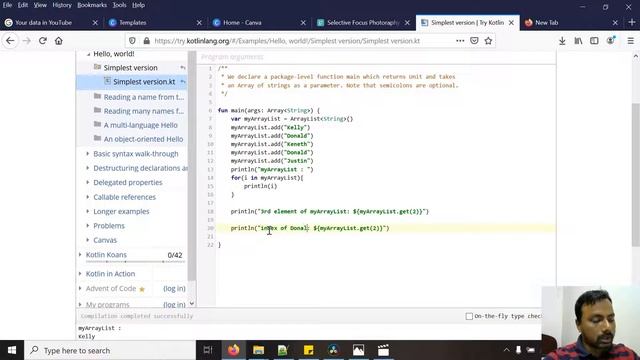Click log in next to My programs
The width and height of the screenshot is (640, 360).
click(174, 304)
